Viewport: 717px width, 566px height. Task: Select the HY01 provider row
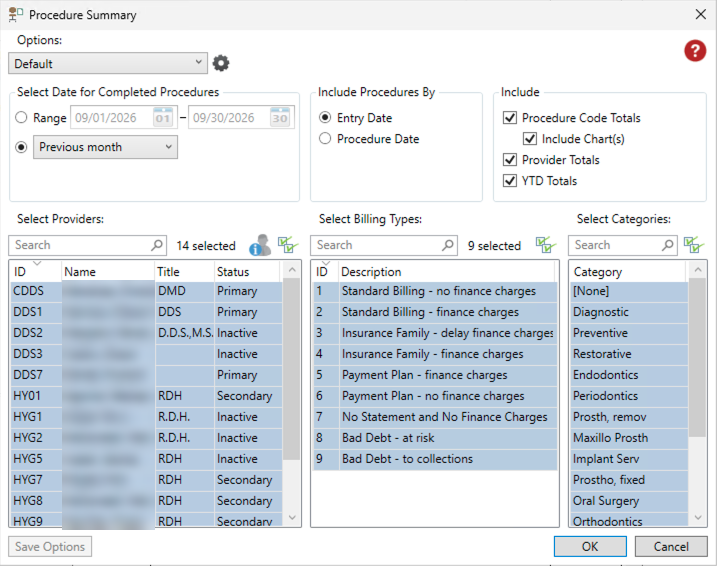tap(146, 395)
